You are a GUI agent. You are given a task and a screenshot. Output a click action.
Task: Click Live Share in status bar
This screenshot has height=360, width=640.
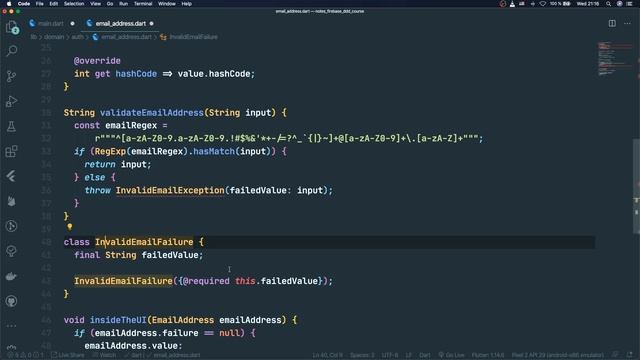pos(68,355)
